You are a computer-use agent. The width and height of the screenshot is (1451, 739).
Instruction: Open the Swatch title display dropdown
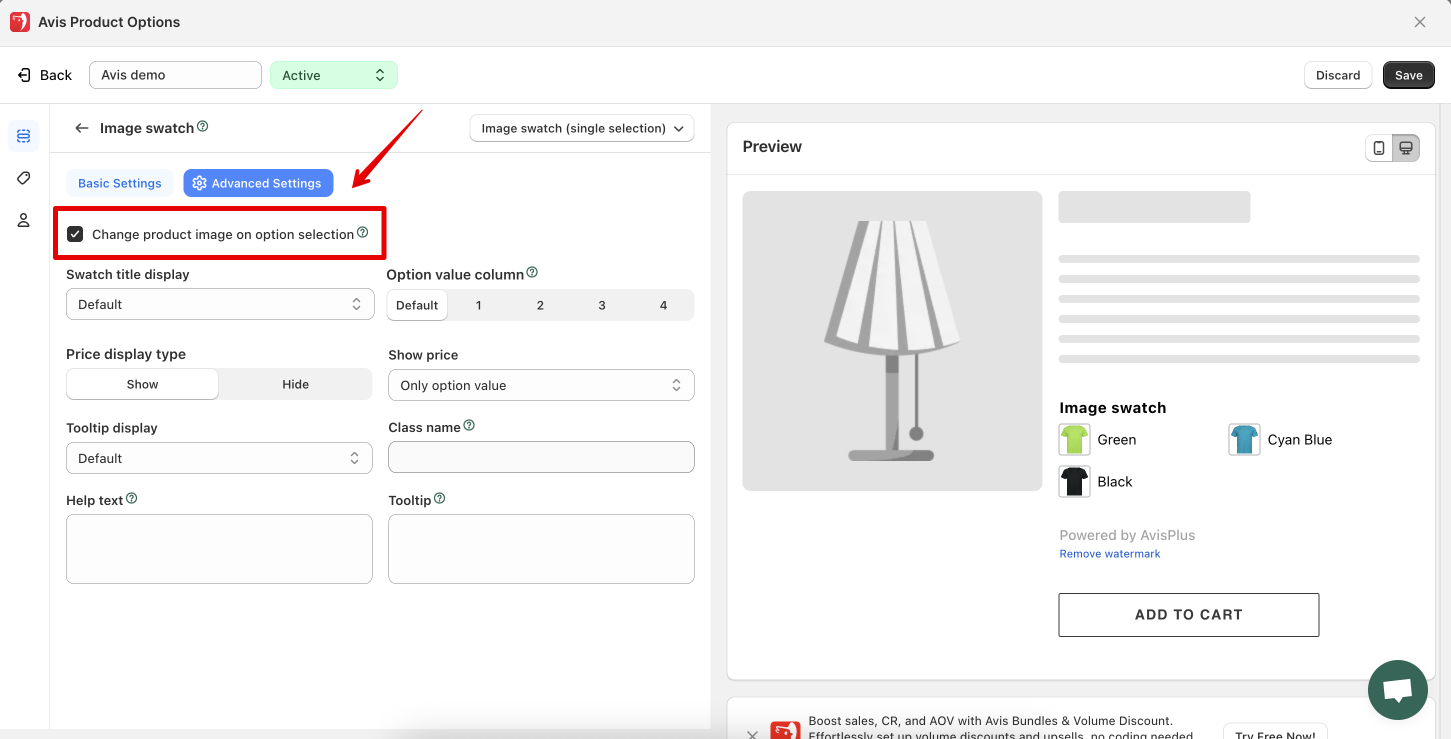(x=219, y=304)
